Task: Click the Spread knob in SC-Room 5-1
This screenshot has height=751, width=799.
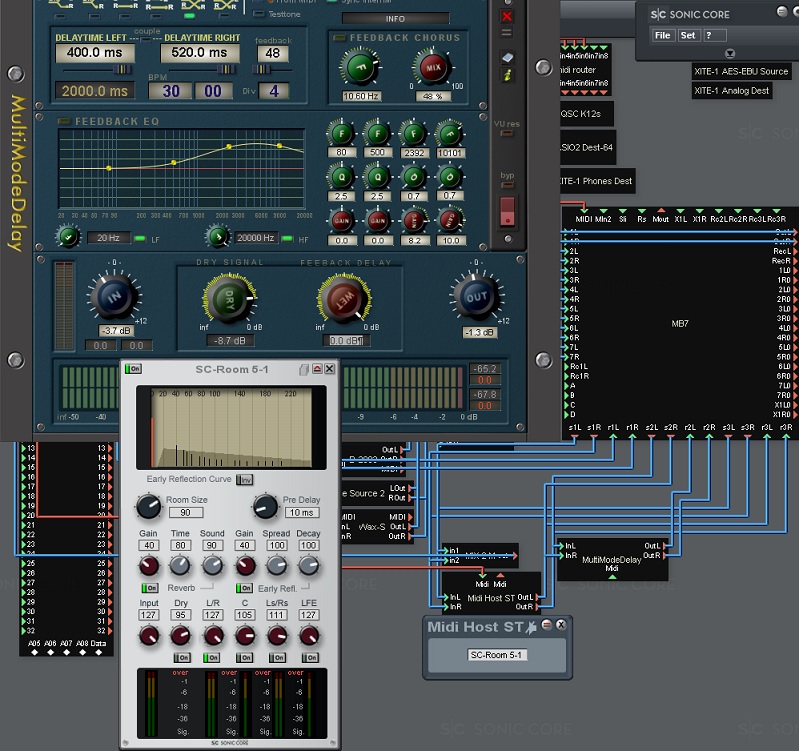Action: (x=276, y=565)
